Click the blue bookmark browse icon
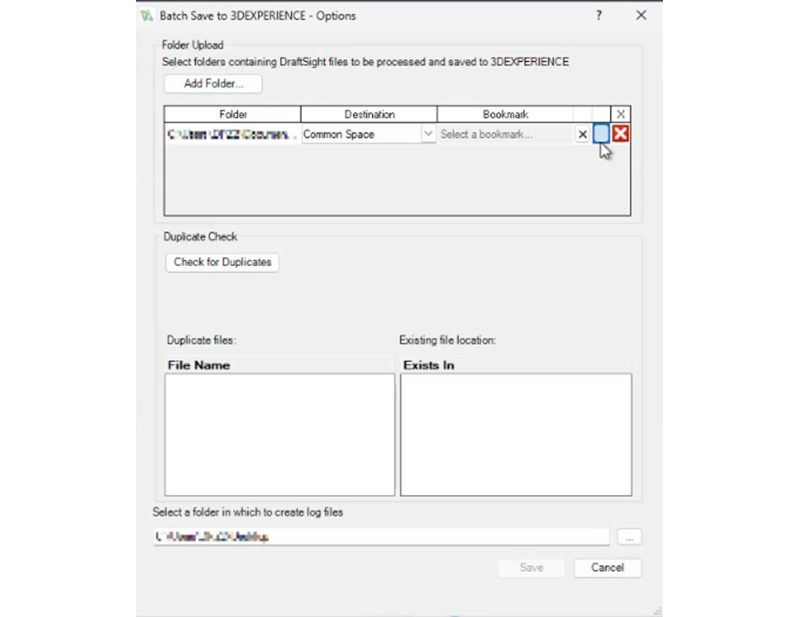Viewport: 800px width, 617px height. 602,134
